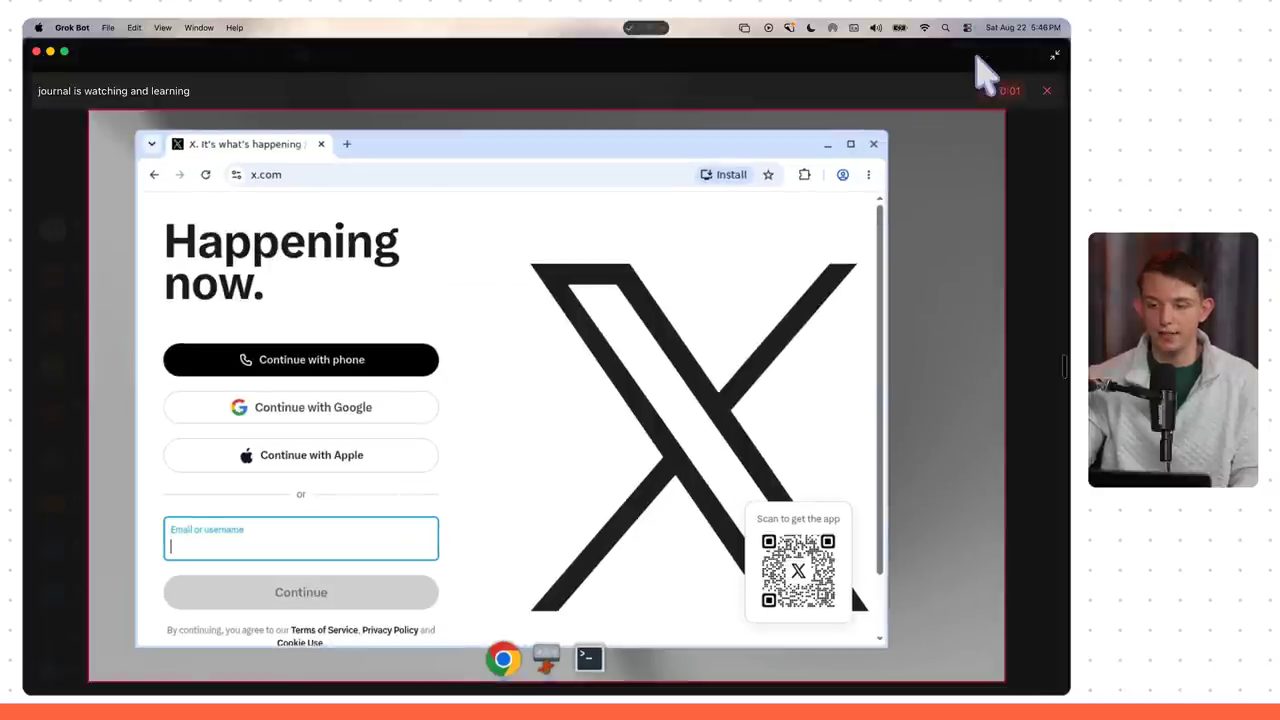
Task: Open the browser extensions puzzle icon
Action: [804, 175]
